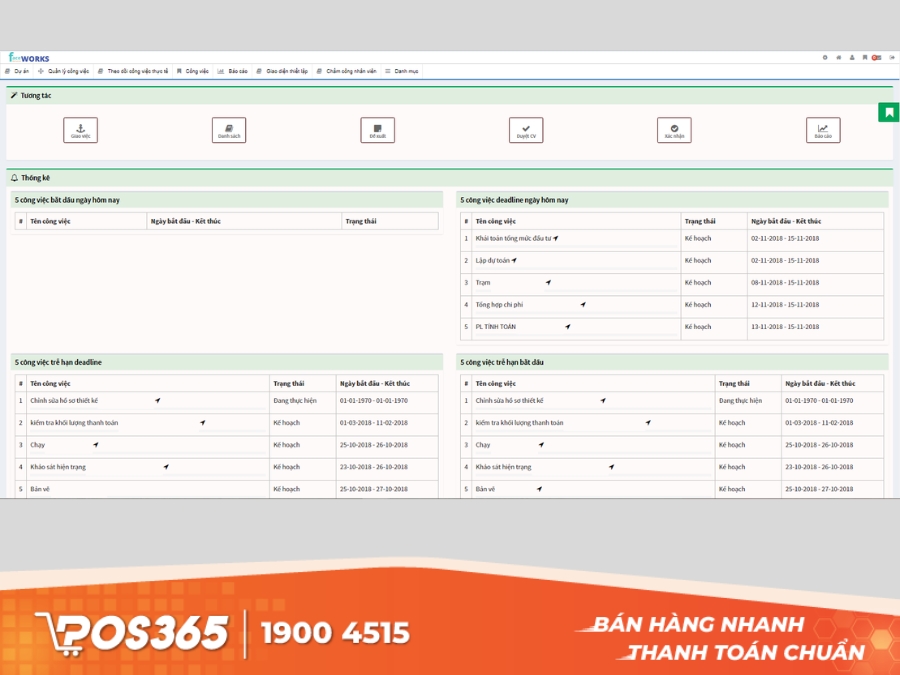Click arrow icon next to Lập dự toán
The height and width of the screenshot is (675, 900).
tap(516, 260)
